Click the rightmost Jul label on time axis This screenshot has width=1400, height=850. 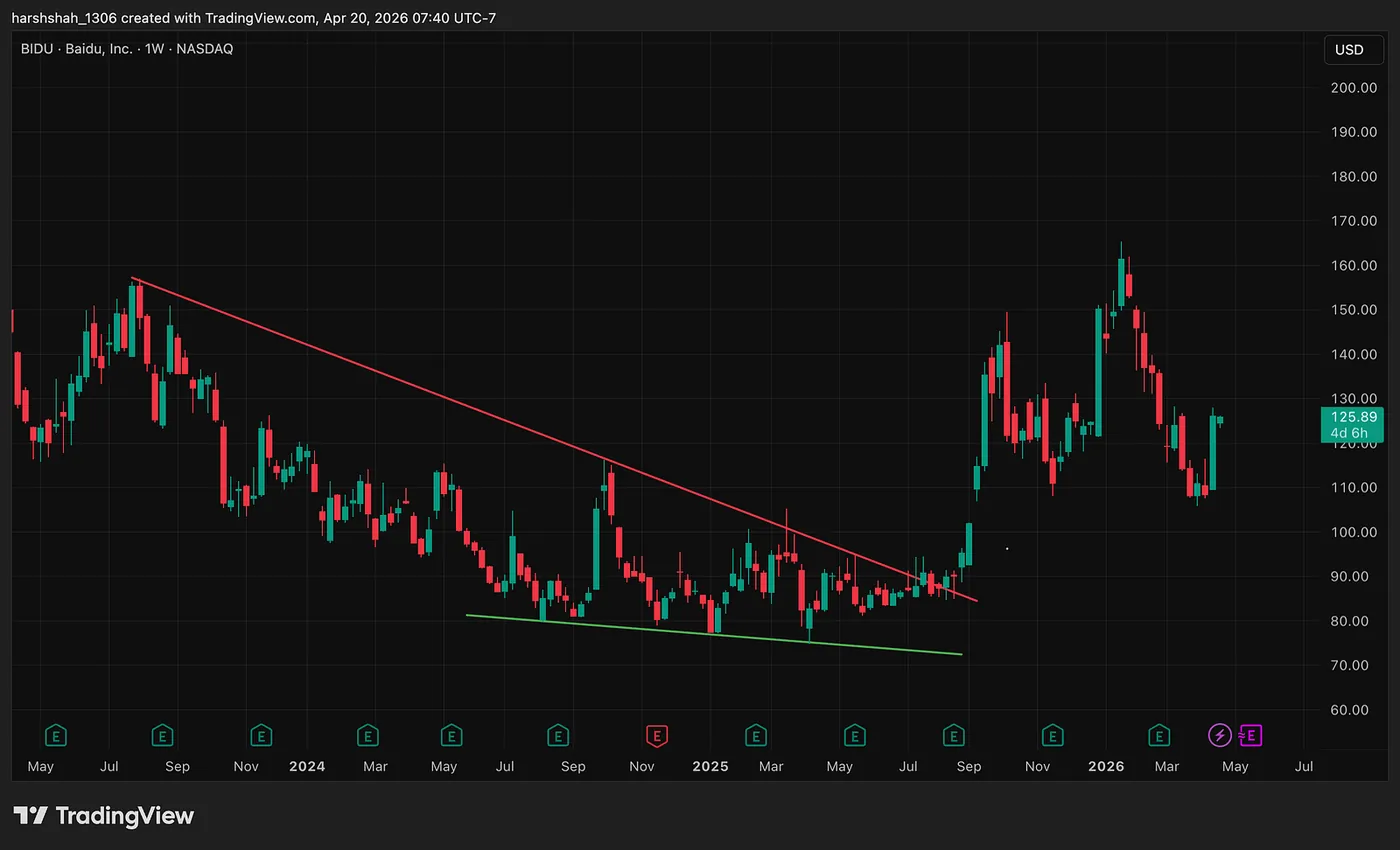coord(1304,767)
